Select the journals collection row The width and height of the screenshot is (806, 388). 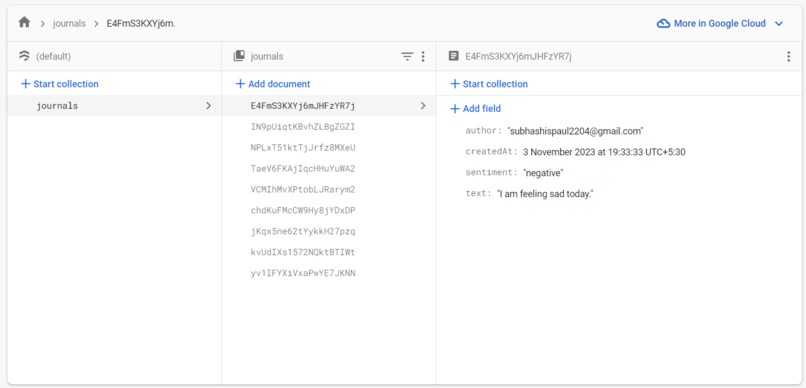tap(115, 106)
